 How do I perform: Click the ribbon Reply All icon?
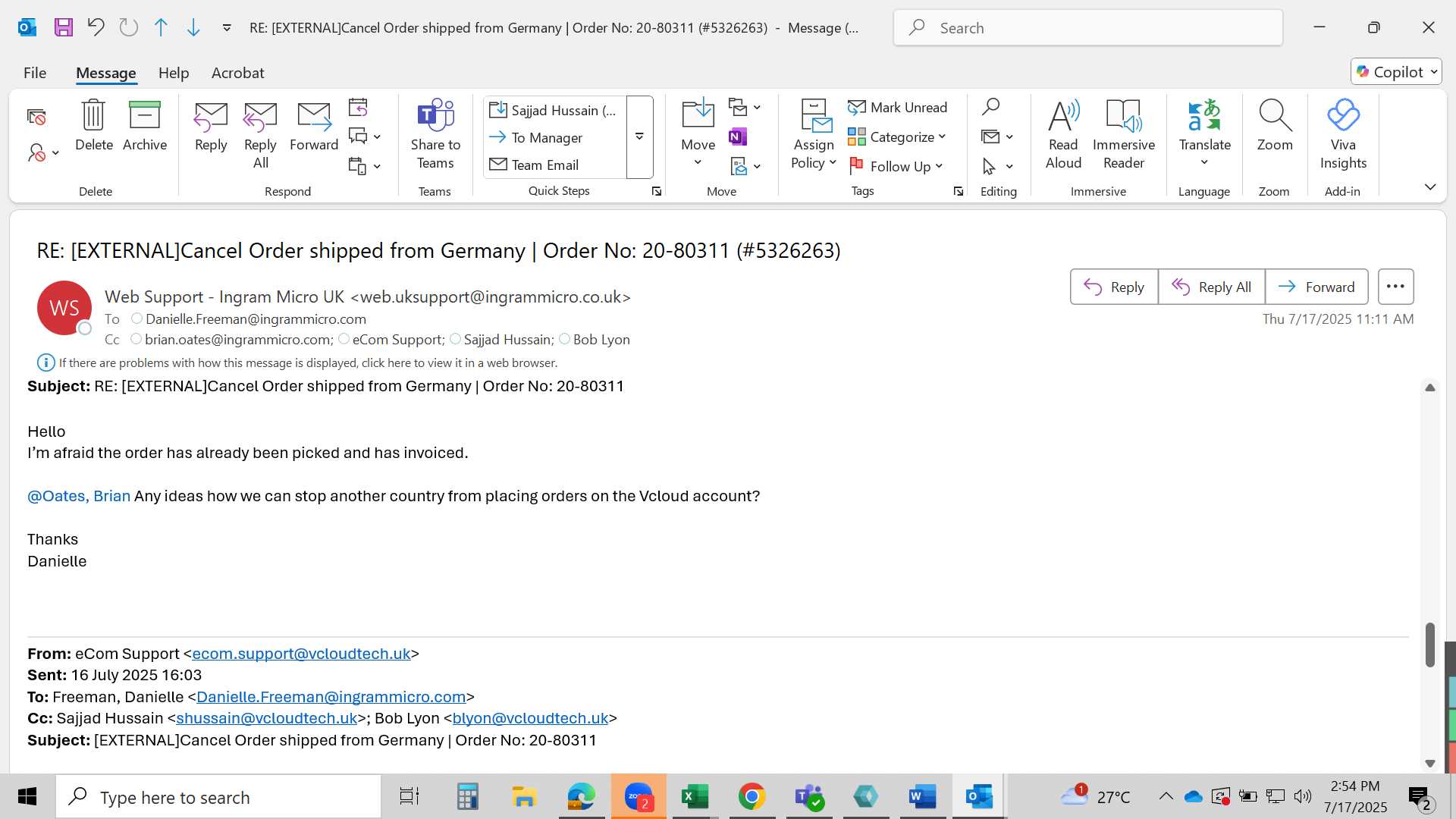pos(260,135)
